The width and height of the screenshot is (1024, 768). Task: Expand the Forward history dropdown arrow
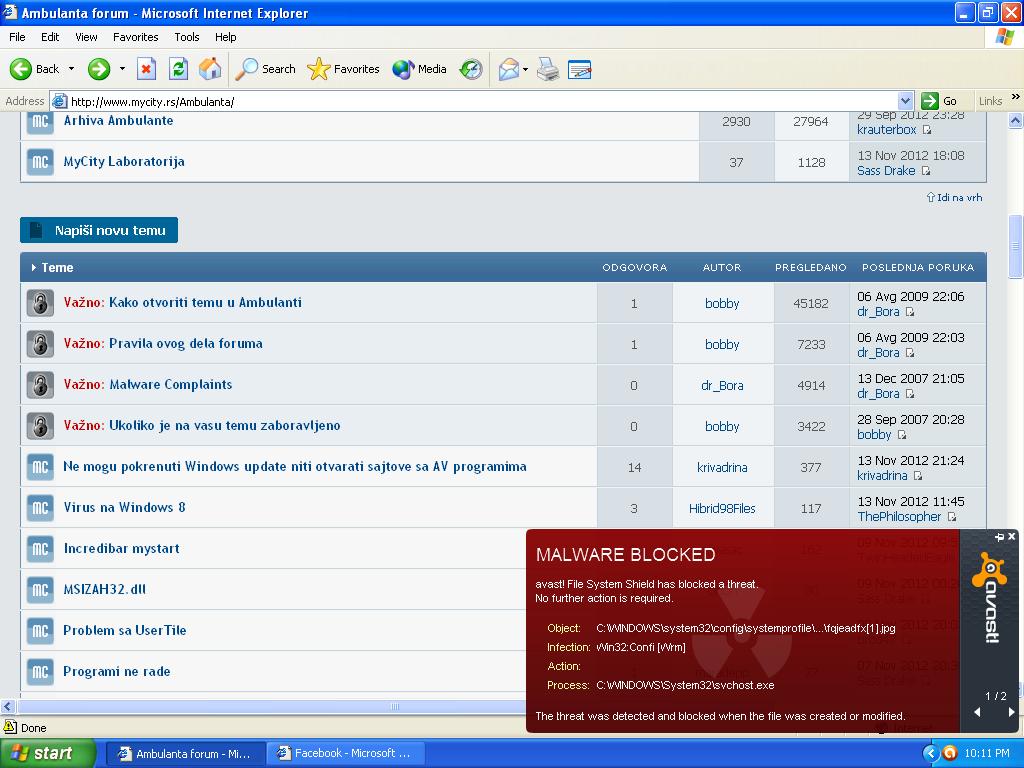122,69
